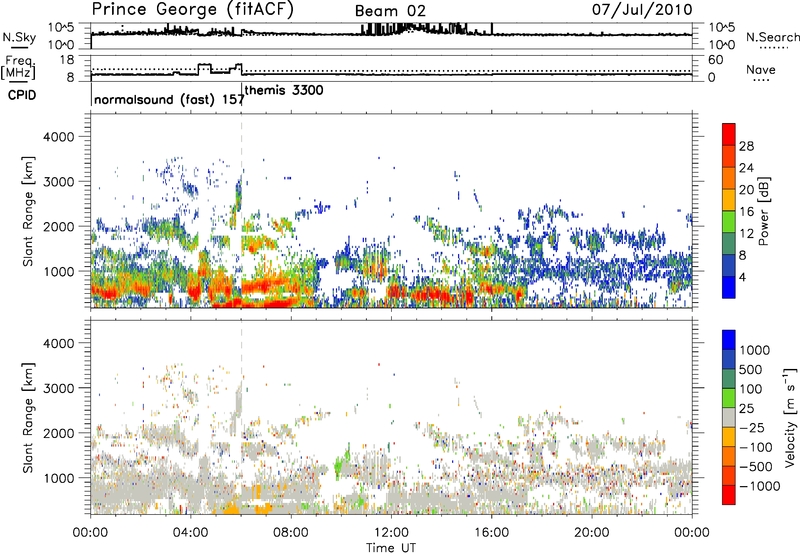The height and width of the screenshot is (554, 800).
Task: Select the 'CPID' row label
Action: (x=22, y=95)
